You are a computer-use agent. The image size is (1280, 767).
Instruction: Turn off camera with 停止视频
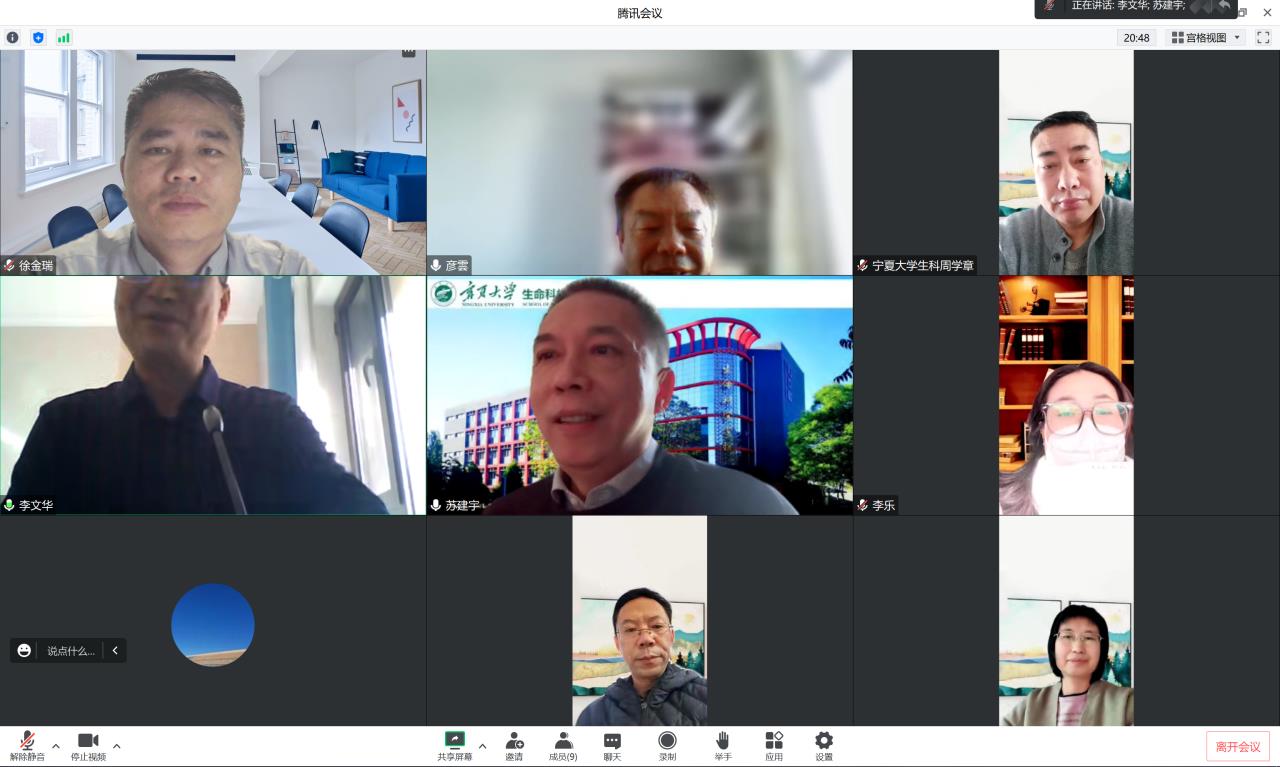pyautogui.click(x=88, y=746)
